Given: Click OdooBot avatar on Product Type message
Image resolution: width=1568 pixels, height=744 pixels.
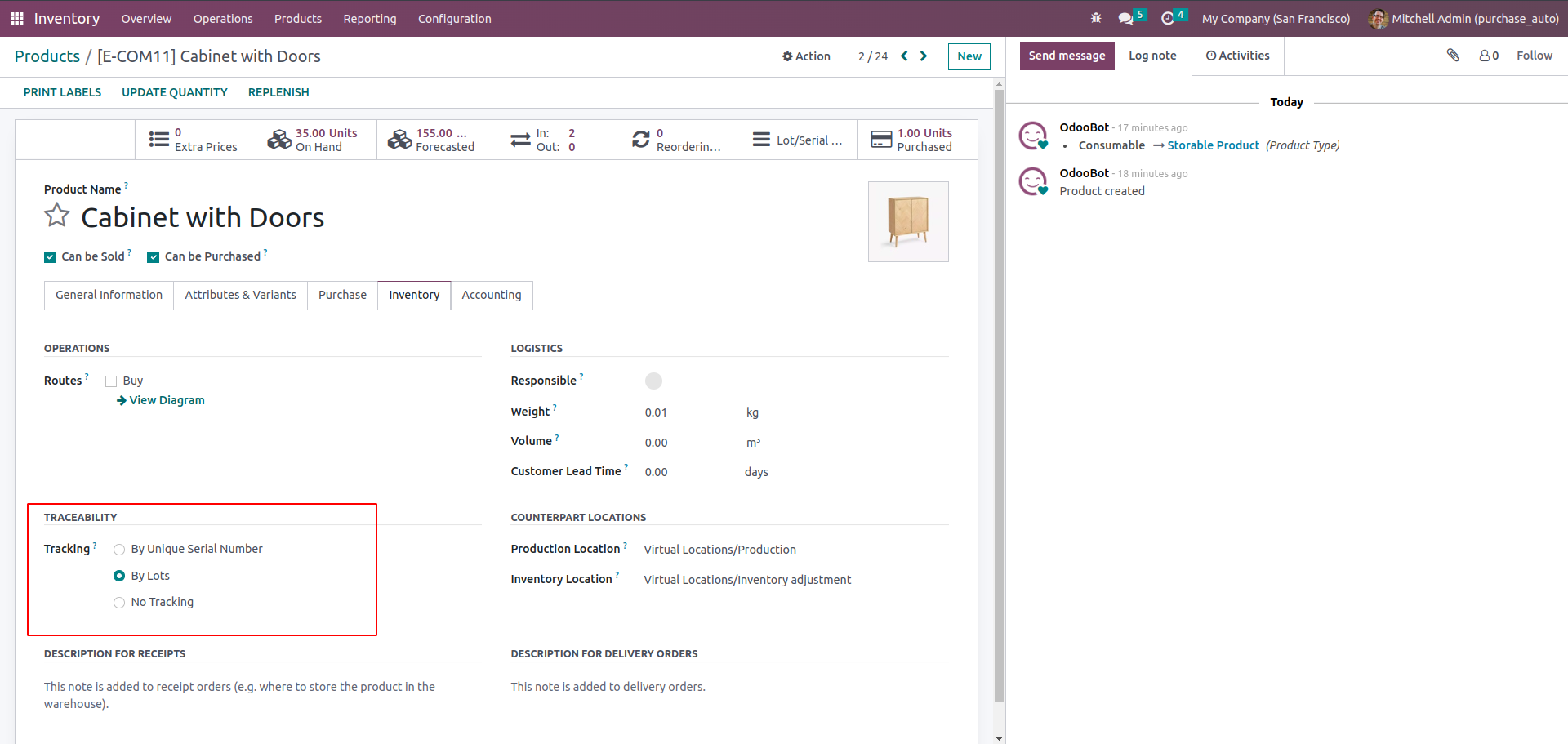Looking at the screenshot, I should point(1033,136).
